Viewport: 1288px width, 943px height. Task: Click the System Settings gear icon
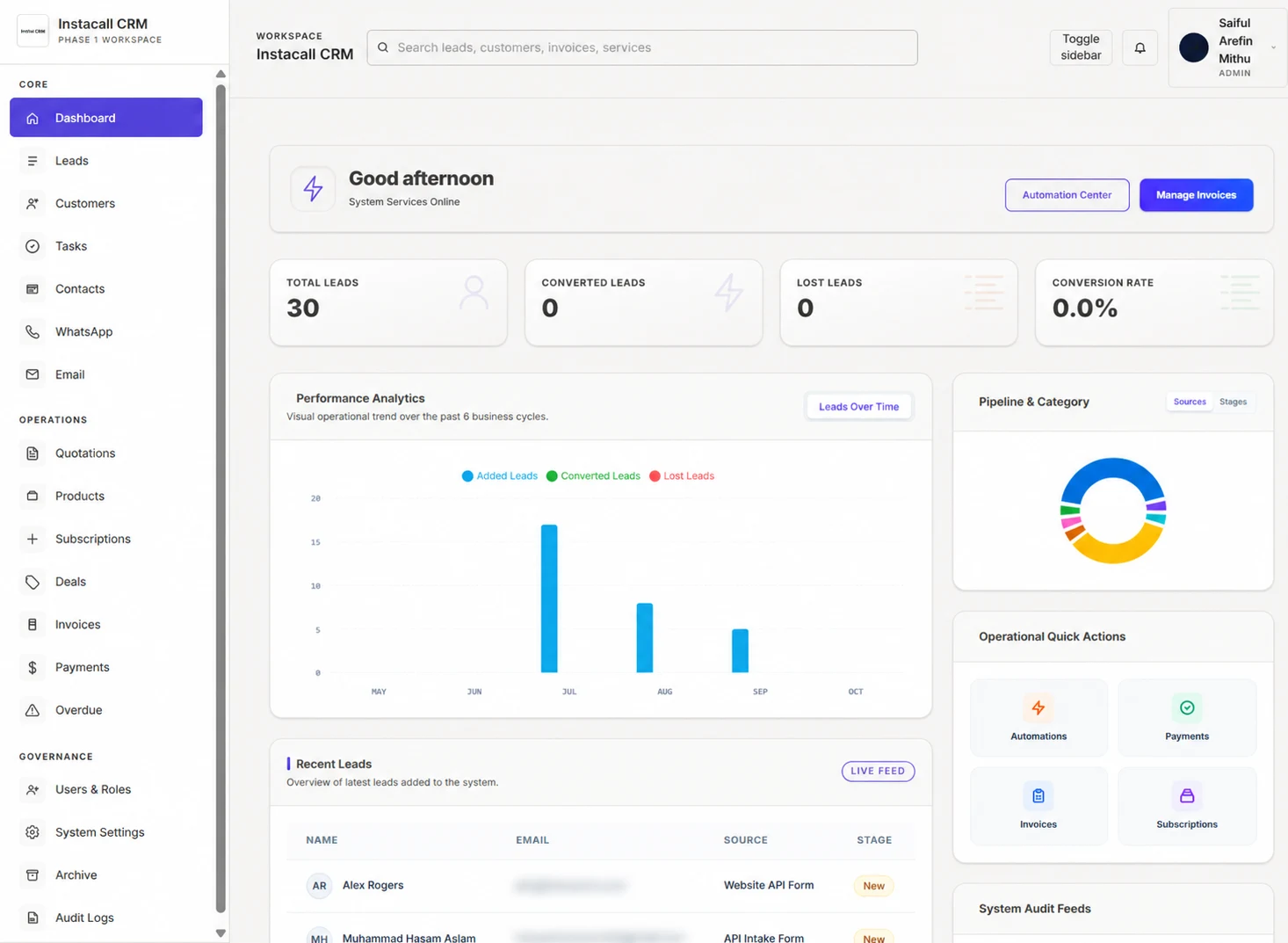coord(33,832)
